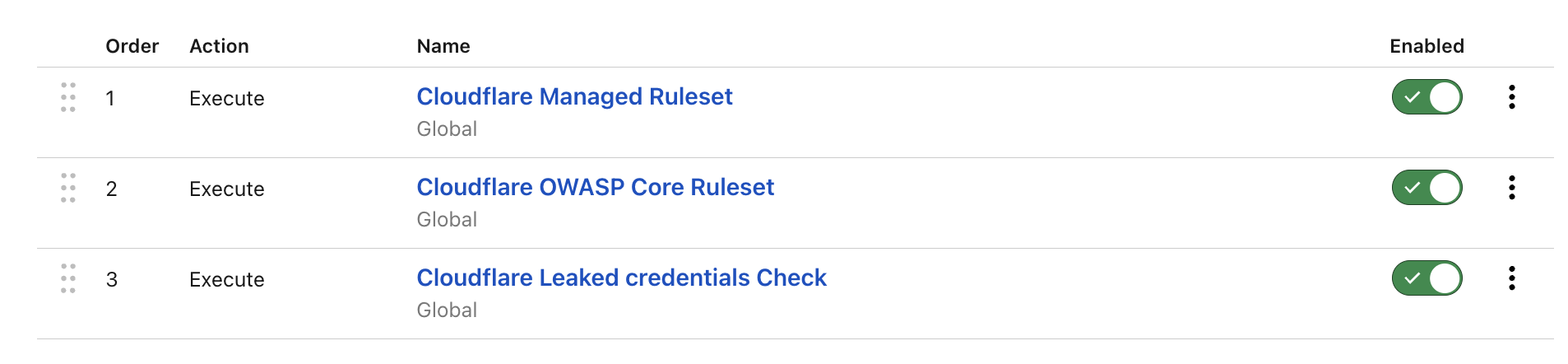The width and height of the screenshot is (1568, 364).
Task: Click the drag handle for Cloudflare Managed Ruleset
Action: tap(68, 97)
